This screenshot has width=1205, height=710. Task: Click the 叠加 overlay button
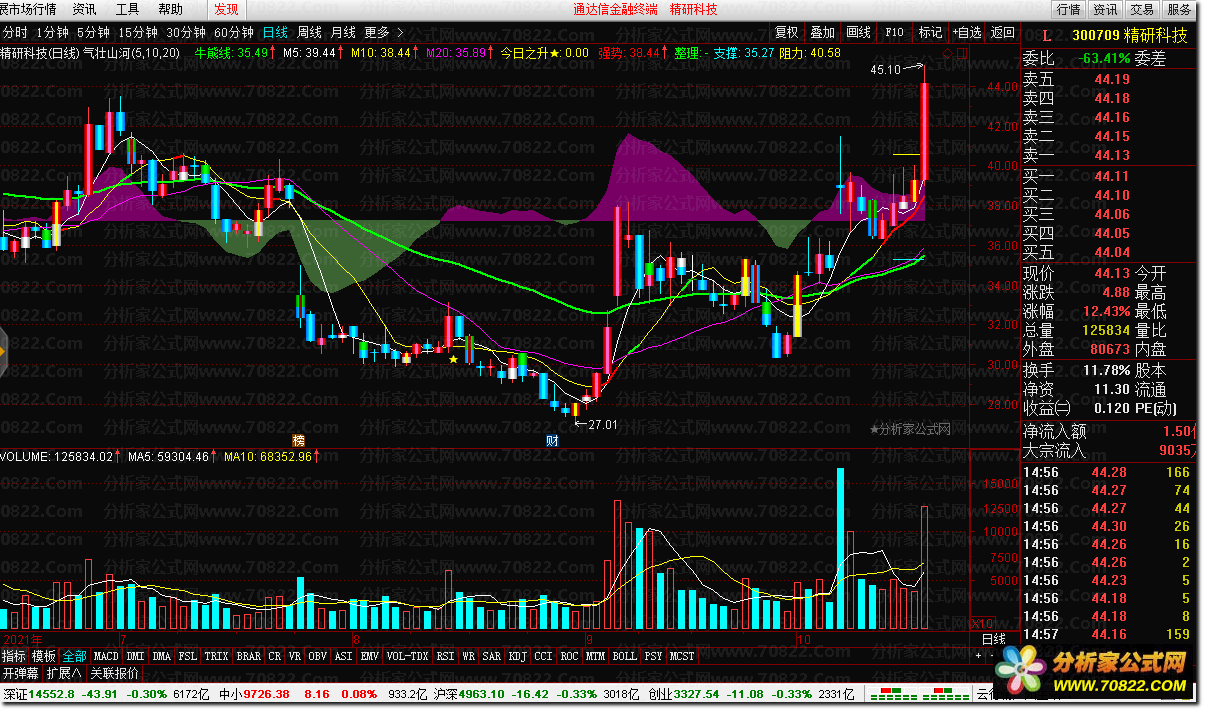[x=823, y=32]
